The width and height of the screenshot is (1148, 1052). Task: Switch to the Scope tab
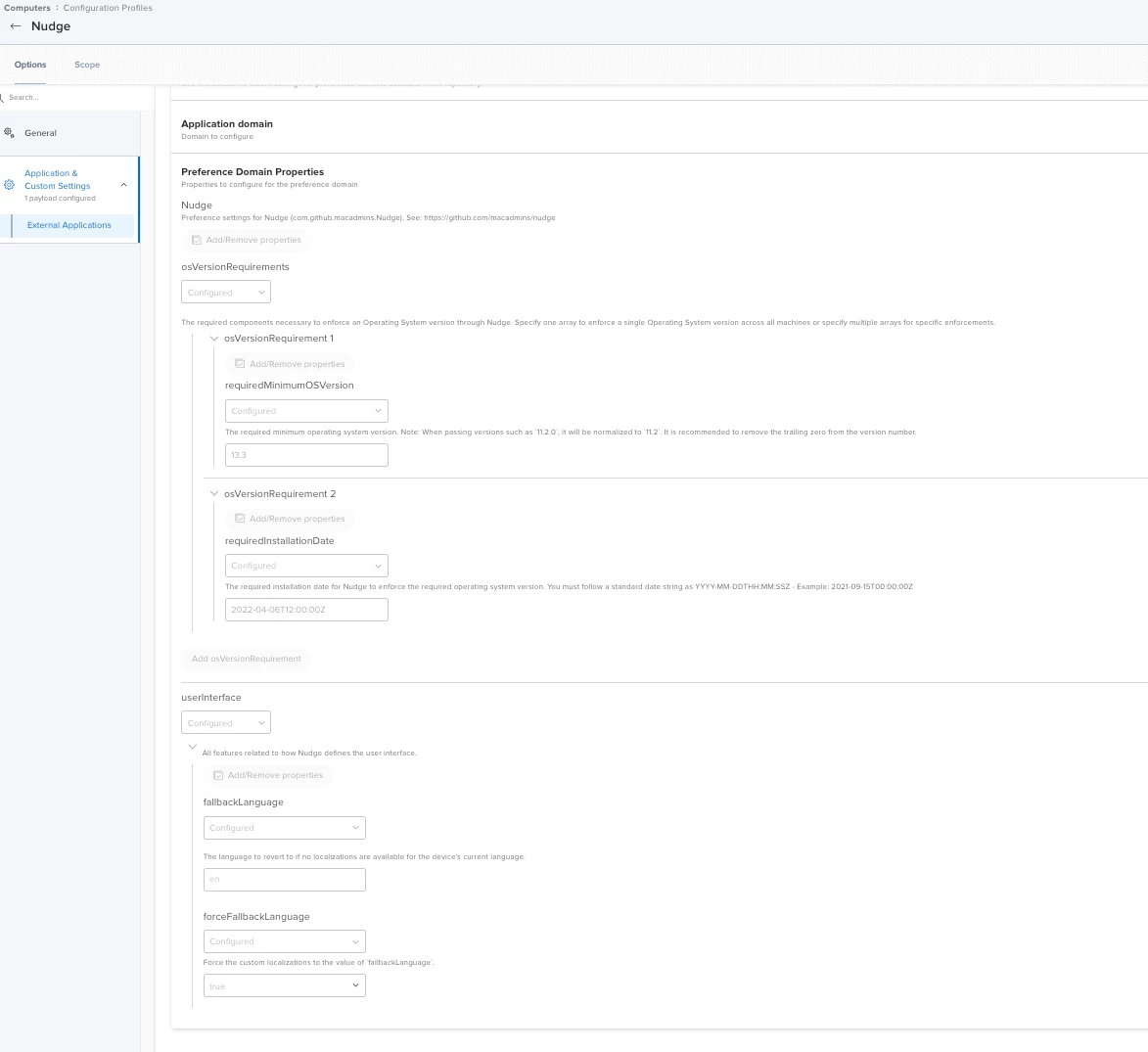pos(87,65)
